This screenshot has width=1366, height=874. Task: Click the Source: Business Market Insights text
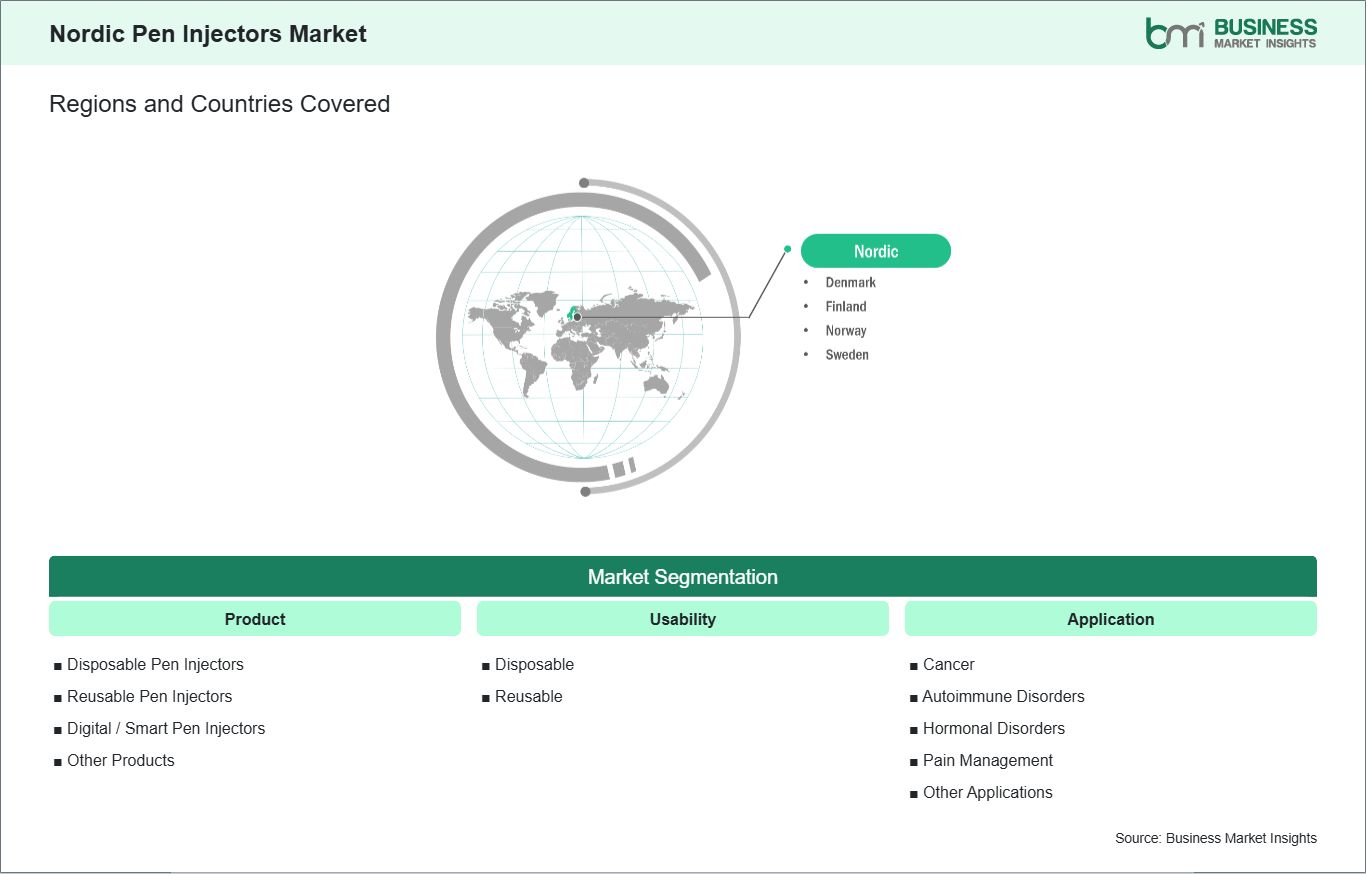pos(1216,838)
